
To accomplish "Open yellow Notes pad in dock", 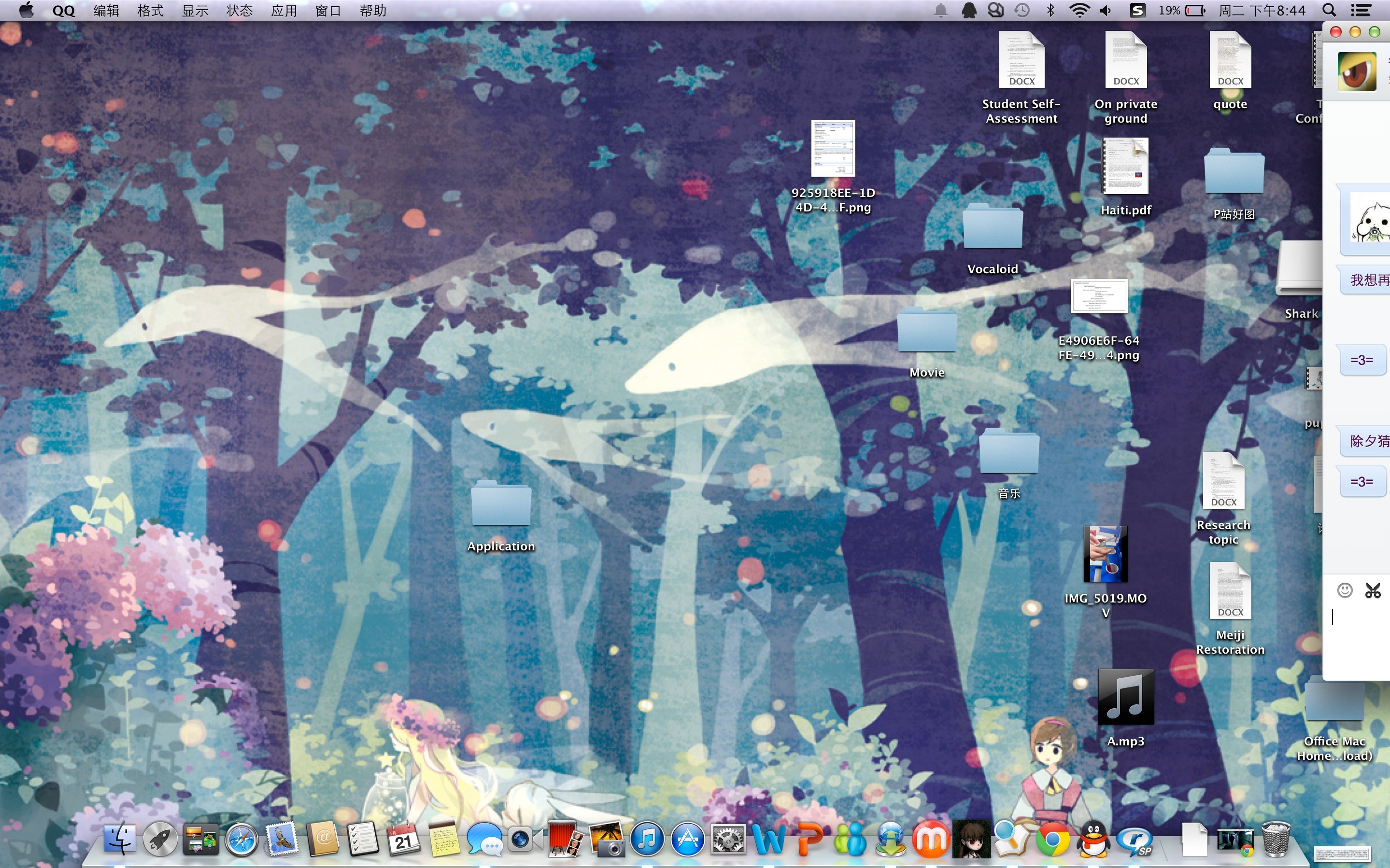I will tap(444, 840).
